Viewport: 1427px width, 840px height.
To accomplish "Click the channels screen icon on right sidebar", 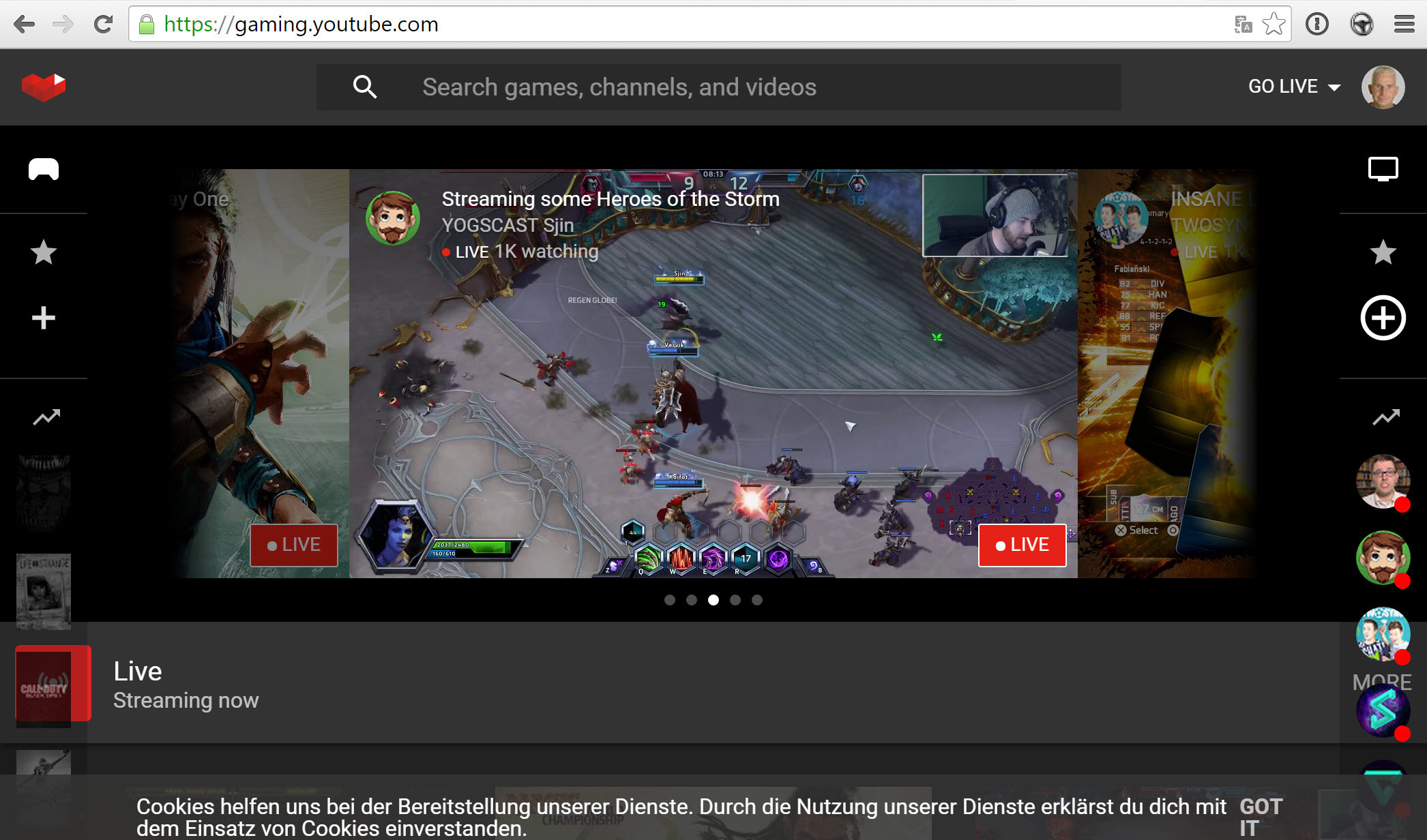I will click(x=1383, y=169).
